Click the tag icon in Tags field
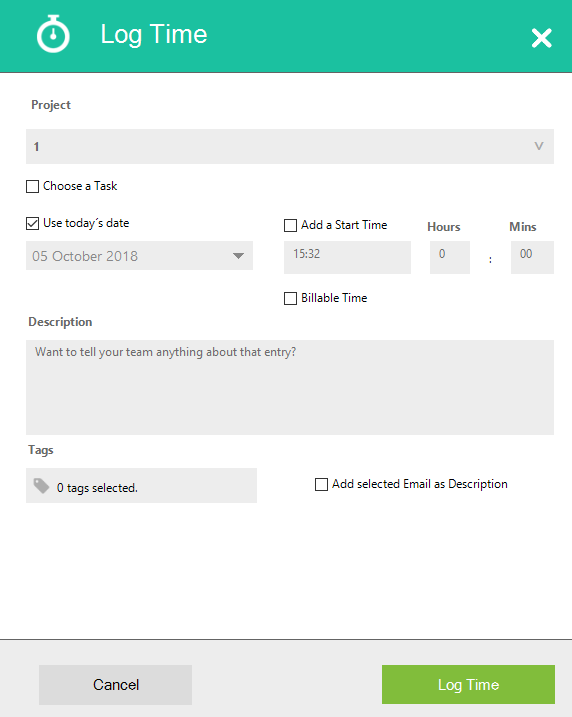572x717 pixels. 42,486
